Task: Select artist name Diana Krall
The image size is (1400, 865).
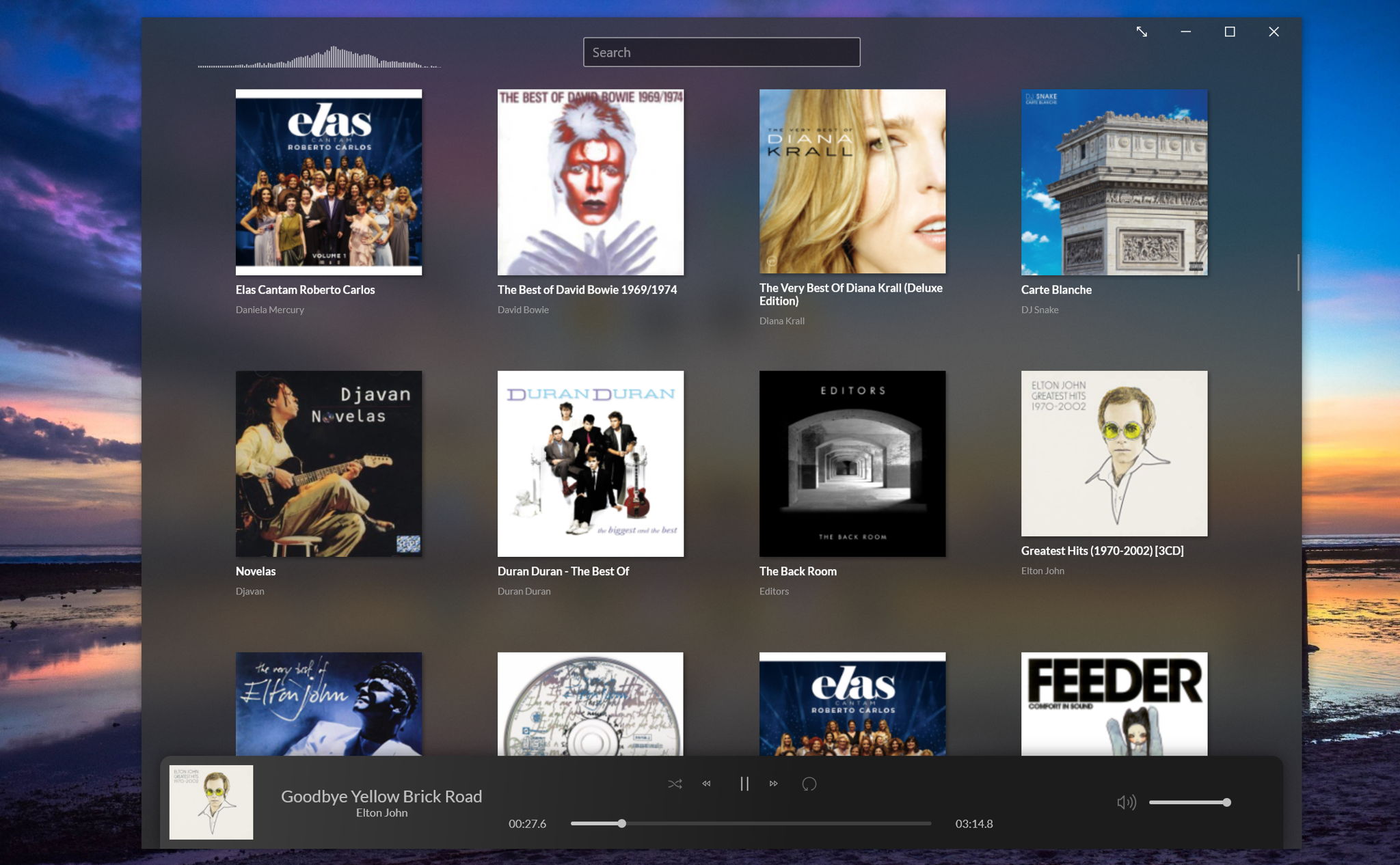Action: pos(782,320)
